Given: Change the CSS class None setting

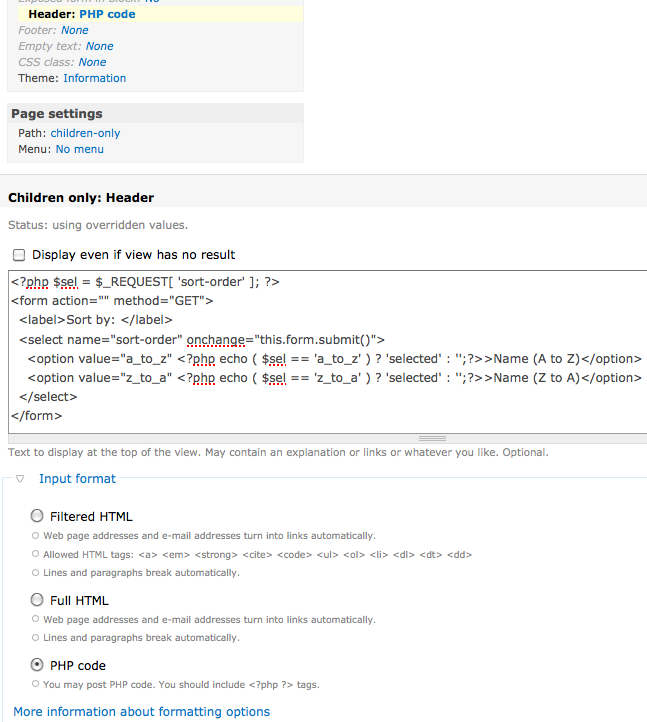Looking at the screenshot, I should [x=92, y=62].
